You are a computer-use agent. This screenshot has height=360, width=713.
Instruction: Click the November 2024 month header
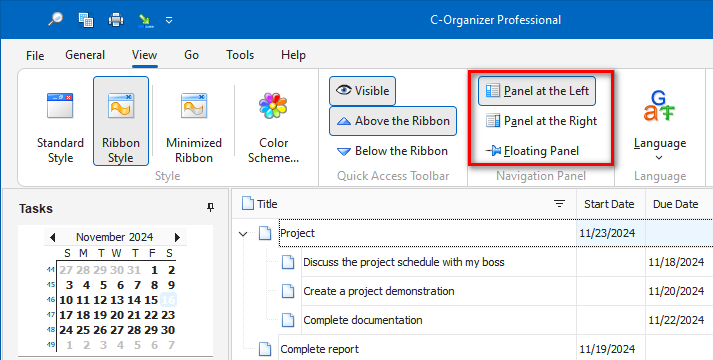click(115, 237)
